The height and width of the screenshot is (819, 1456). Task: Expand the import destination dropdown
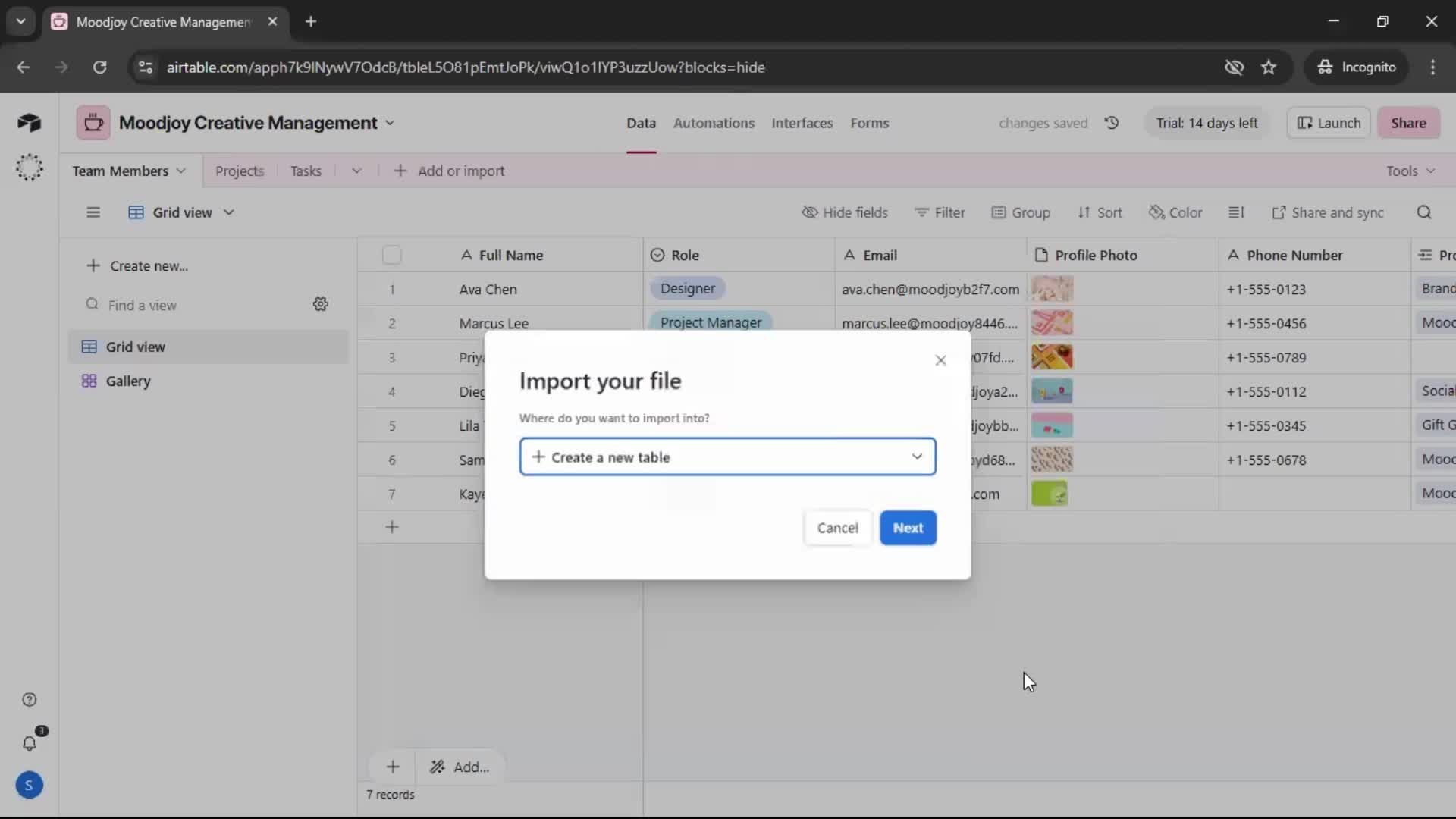[x=727, y=457]
